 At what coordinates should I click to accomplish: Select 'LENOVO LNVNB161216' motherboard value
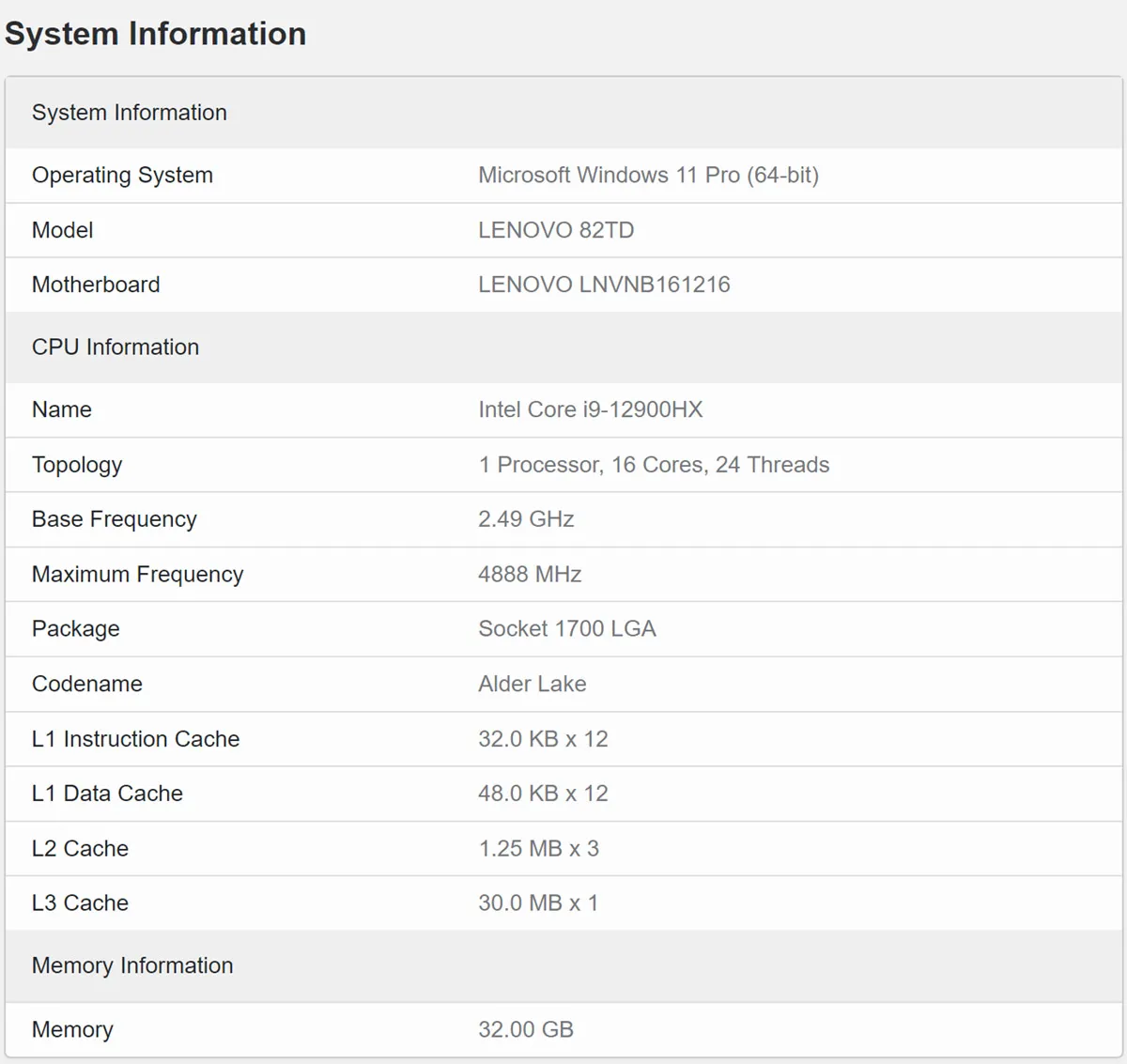(x=604, y=285)
